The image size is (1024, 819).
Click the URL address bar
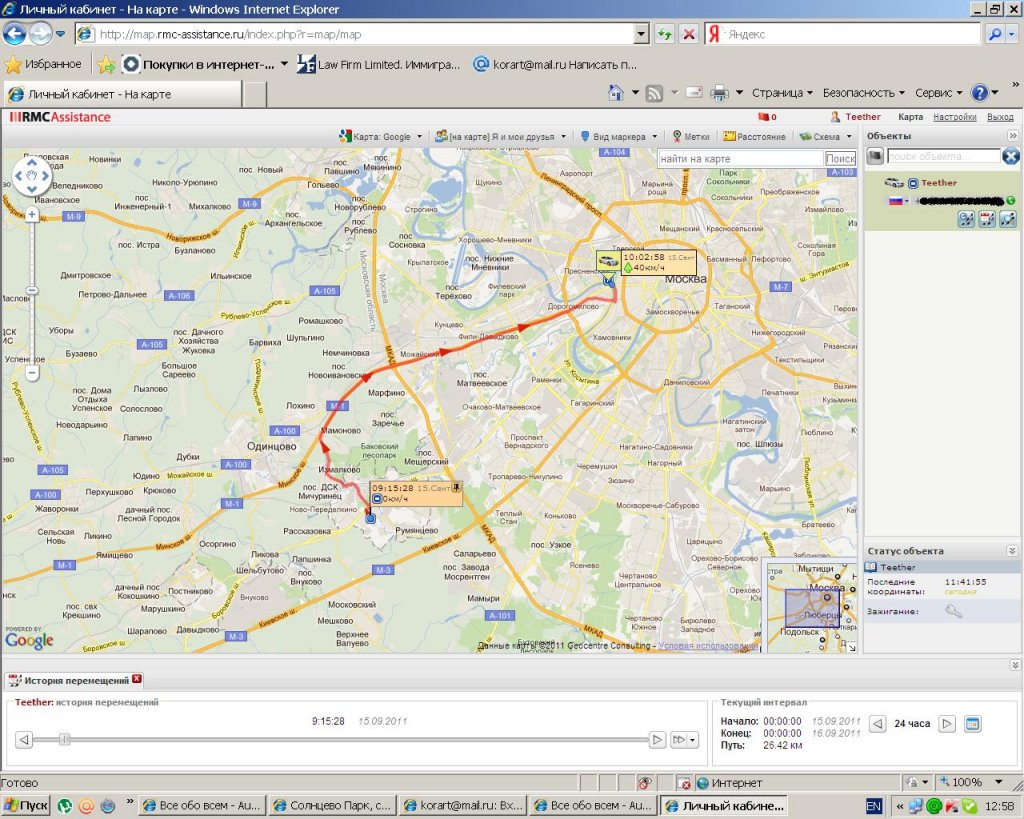364,34
